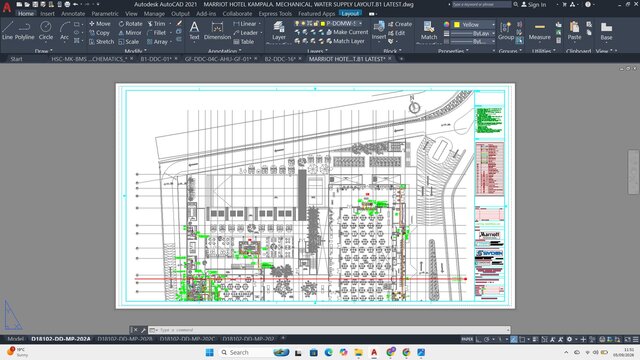Click the keyword search box
The height and width of the screenshot is (360, 640).
click(x=482, y=4)
